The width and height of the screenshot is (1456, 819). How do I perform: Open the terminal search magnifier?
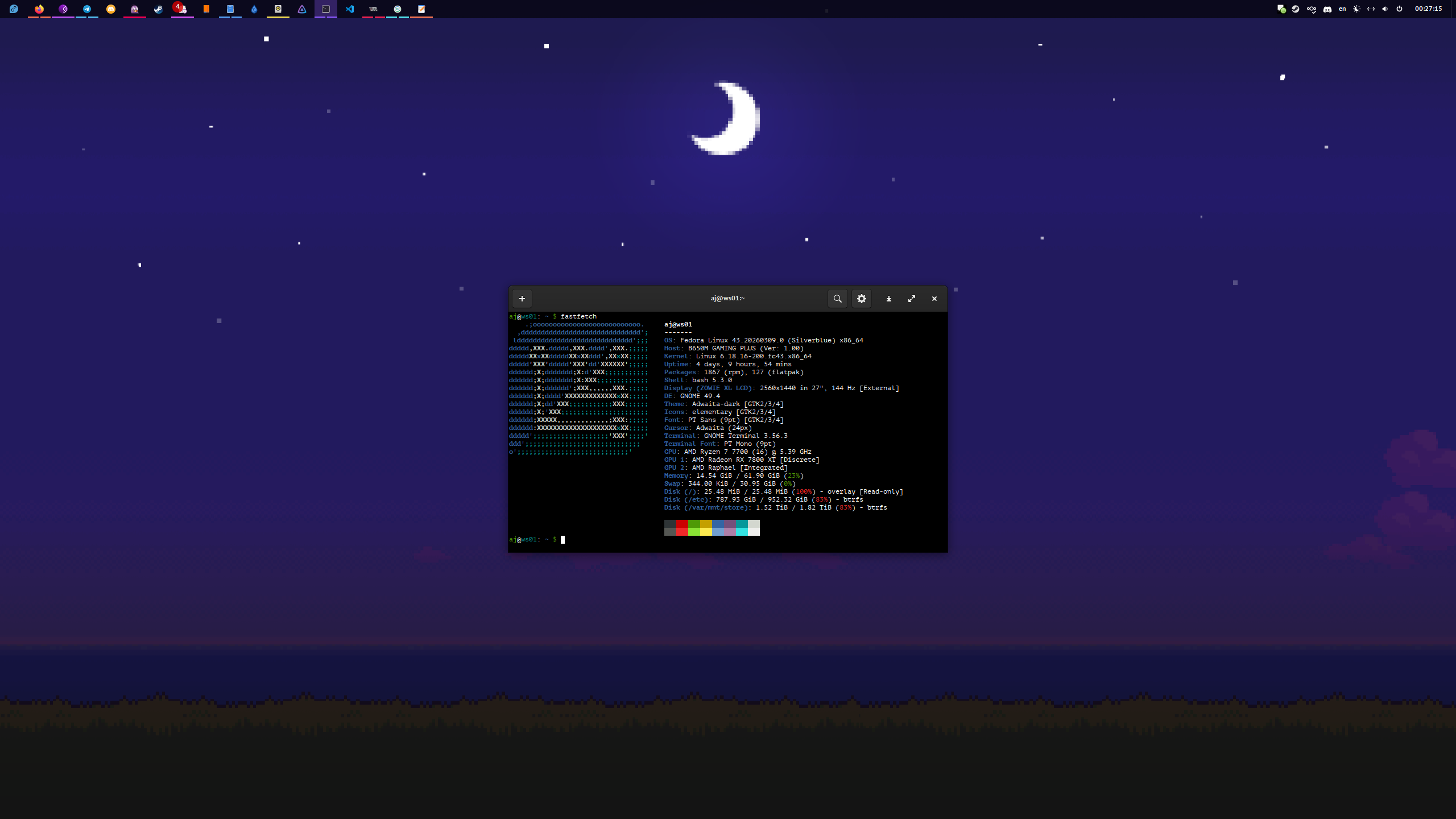tap(837, 299)
